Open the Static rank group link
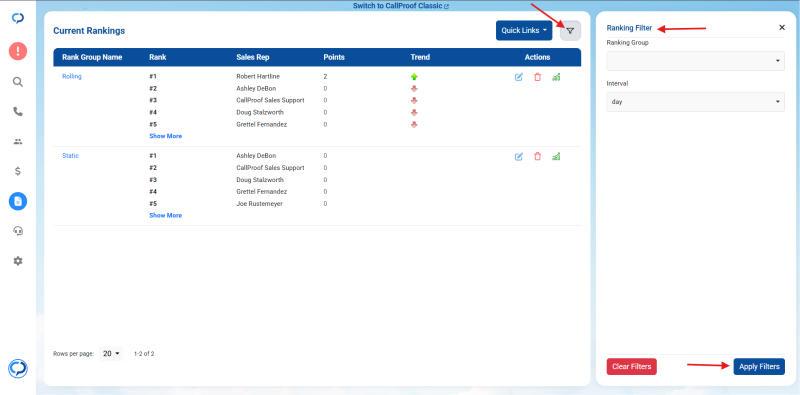The height and width of the screenshot is (395, 800). click(x=70, y=156)
